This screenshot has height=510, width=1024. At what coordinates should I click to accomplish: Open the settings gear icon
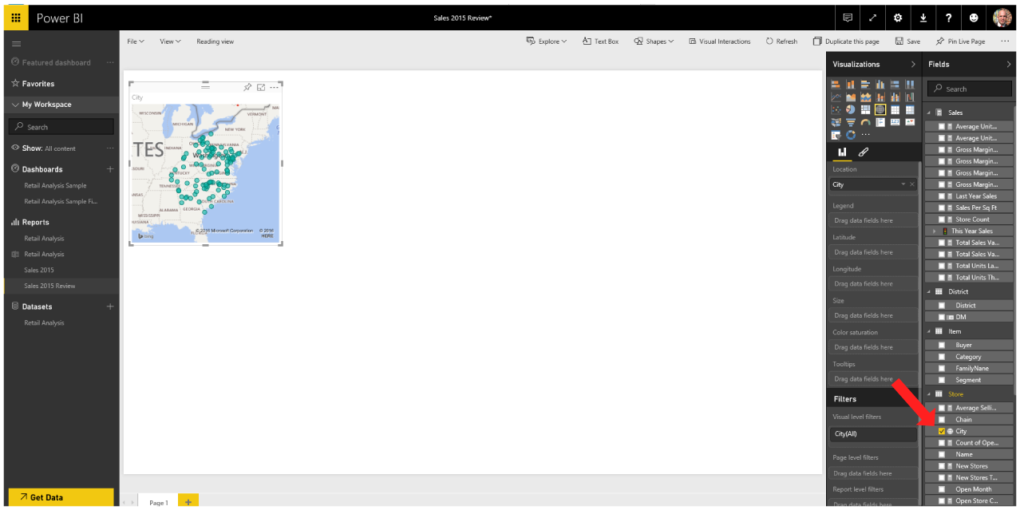click(x=898, y=18)
